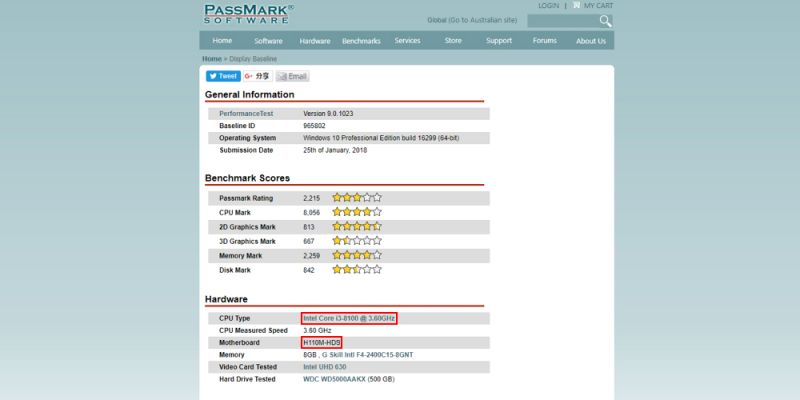Viewport: 800px width, 400px height.
Task: Select CPU Mark score 8,056
Action: [311, 213]
